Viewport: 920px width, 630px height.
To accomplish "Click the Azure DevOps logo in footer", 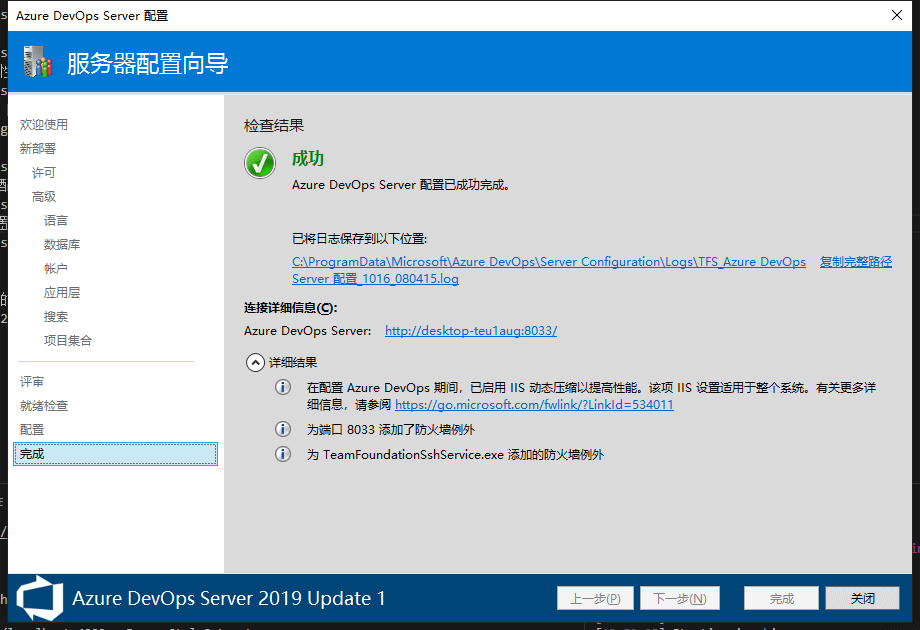I will coord(38,597).
